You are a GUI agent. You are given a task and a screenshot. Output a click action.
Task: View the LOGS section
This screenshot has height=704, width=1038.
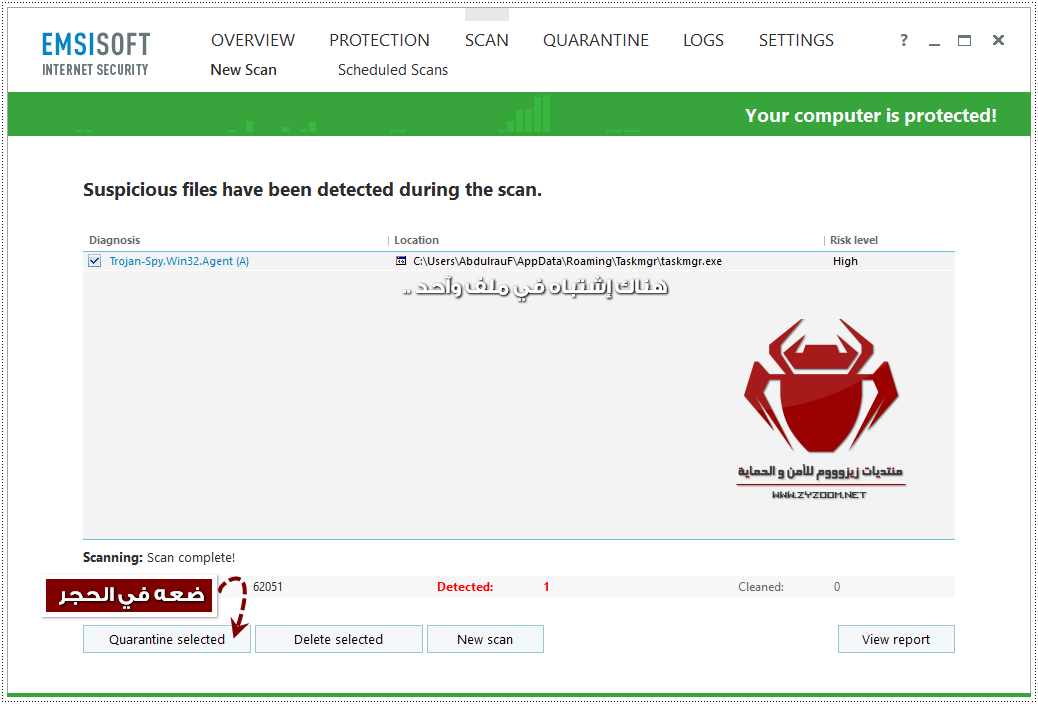[x=703, y=40]
